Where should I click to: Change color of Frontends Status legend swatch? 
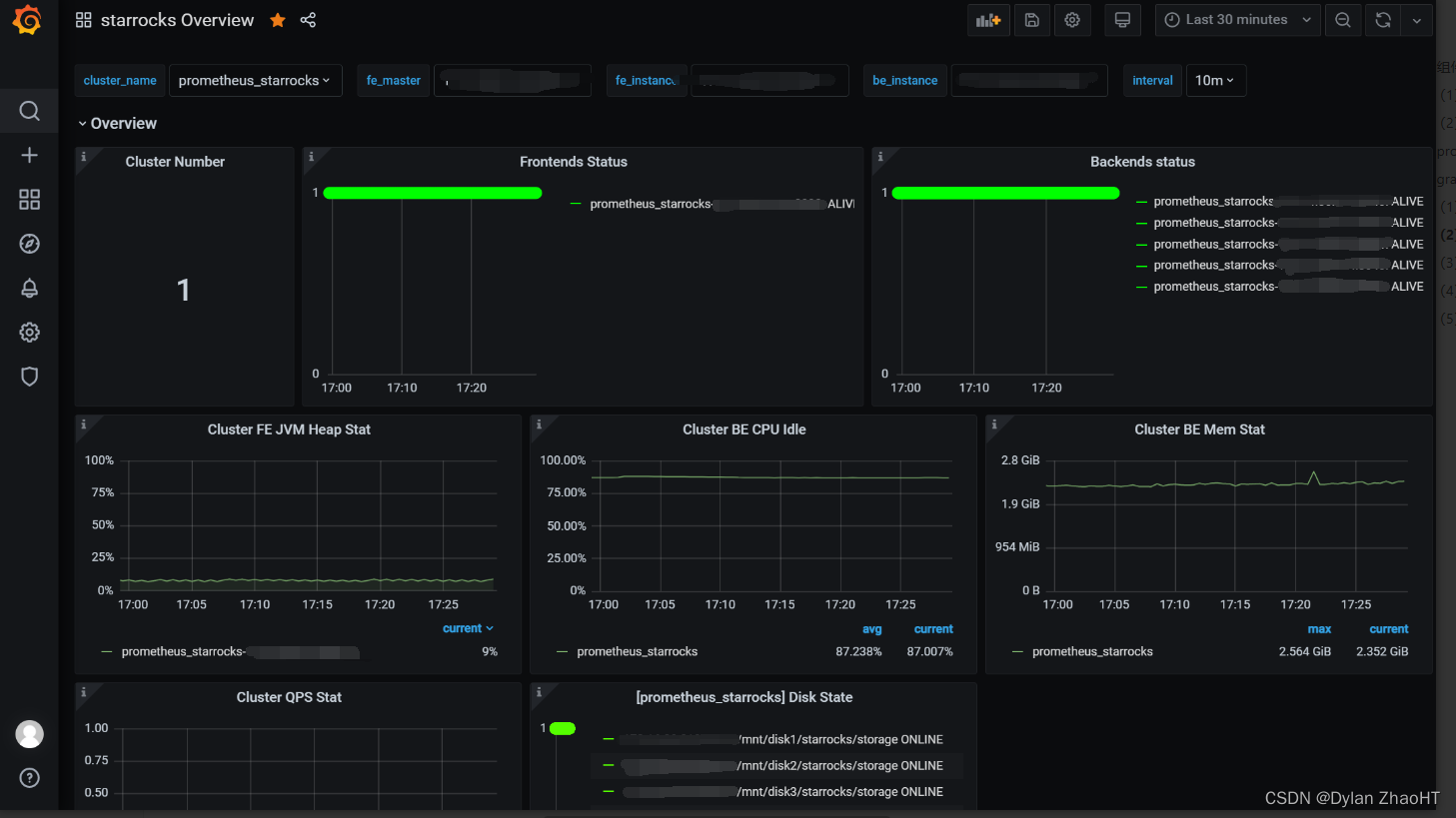point(576,204)
